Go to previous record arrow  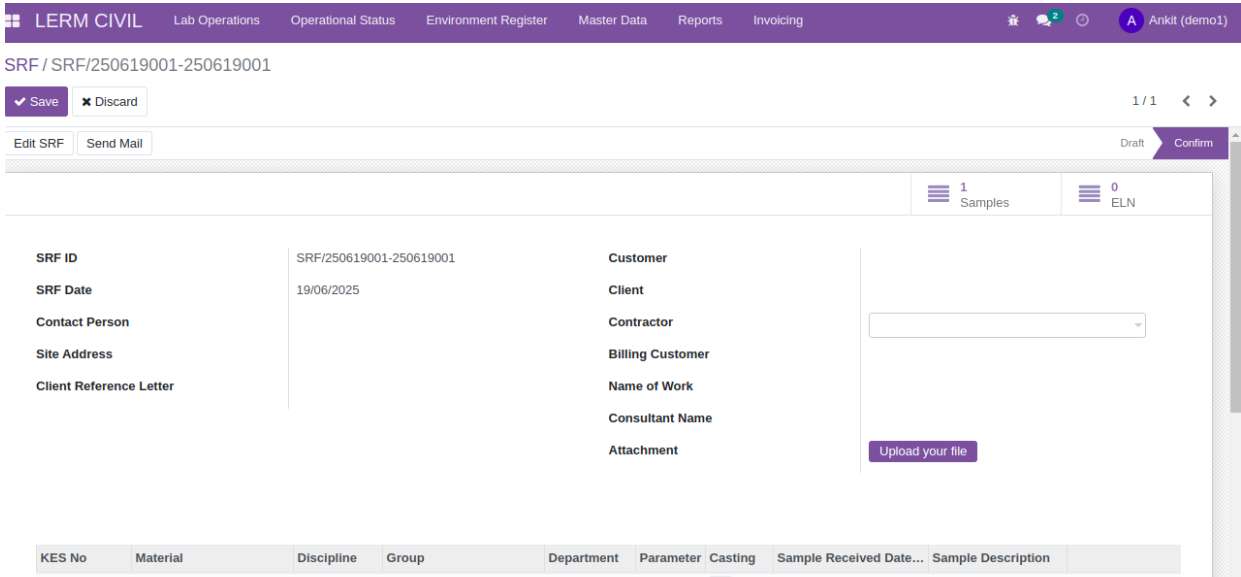1187,101
